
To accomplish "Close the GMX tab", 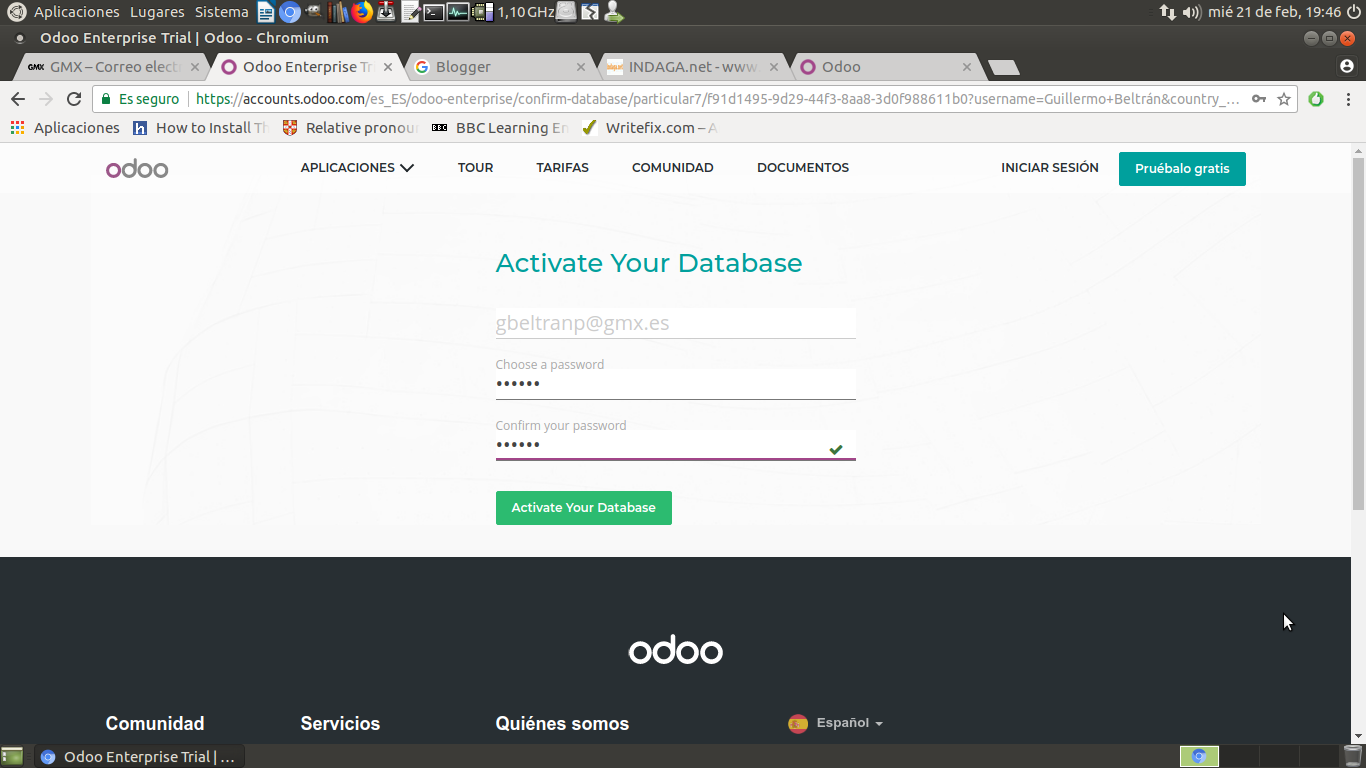I will tap(195, 67).
